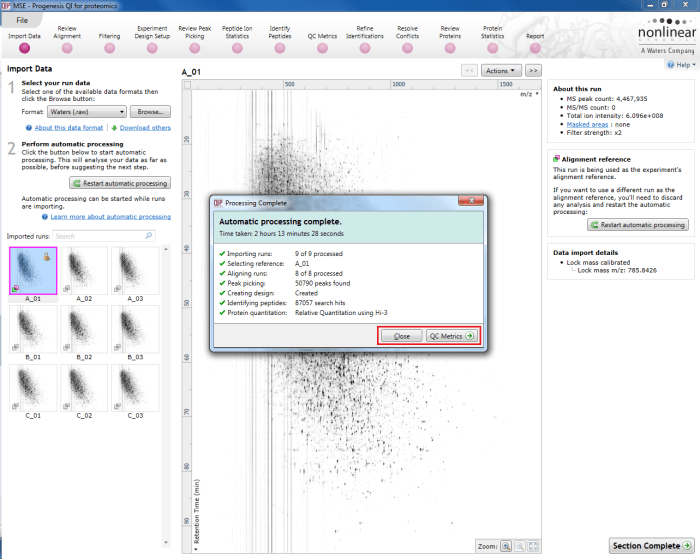Open the Help dropdown
The width and height of the screenshot is (700, 559).
pos(681,65)
